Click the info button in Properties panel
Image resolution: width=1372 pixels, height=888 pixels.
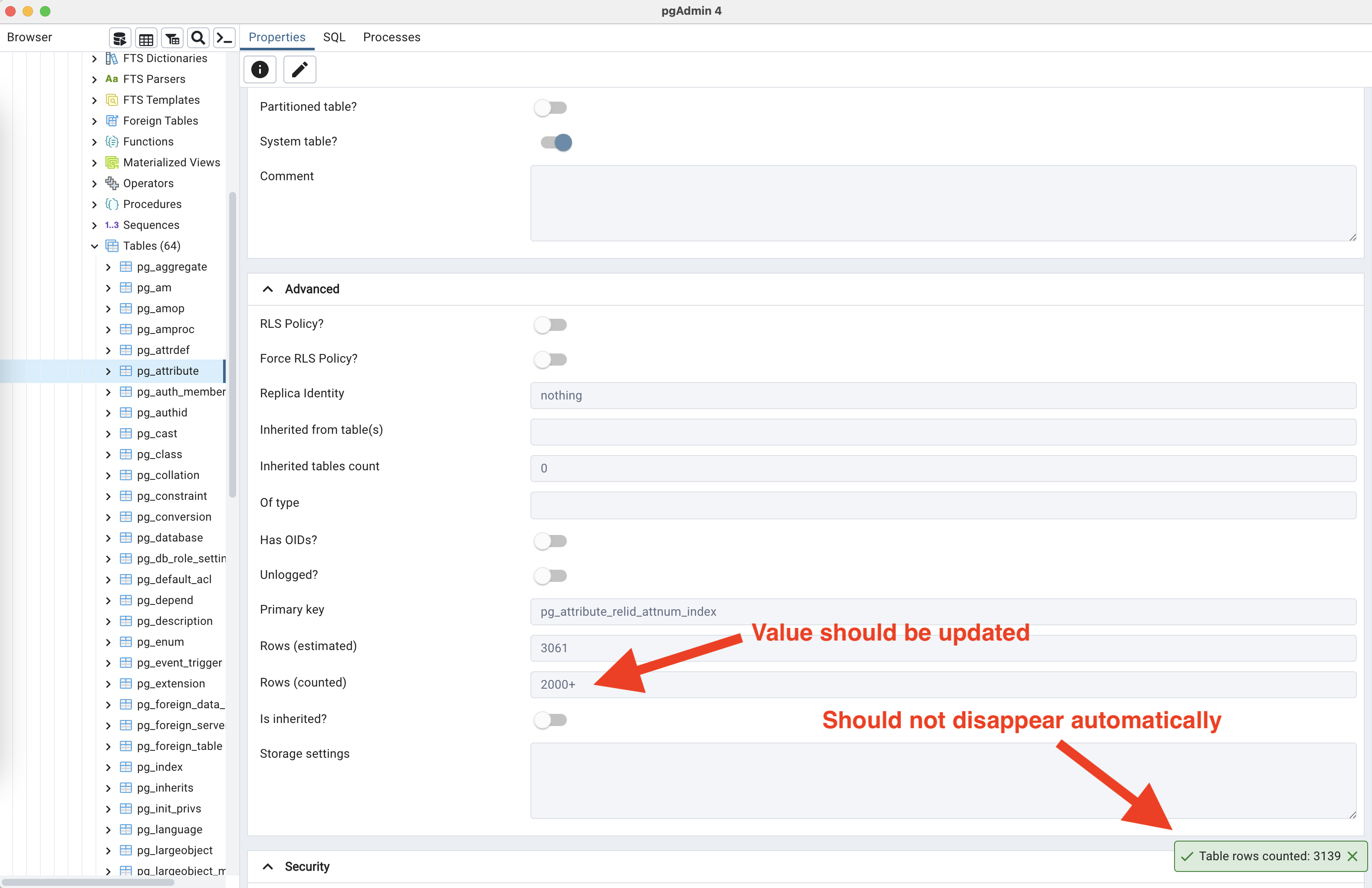(260, 69)
